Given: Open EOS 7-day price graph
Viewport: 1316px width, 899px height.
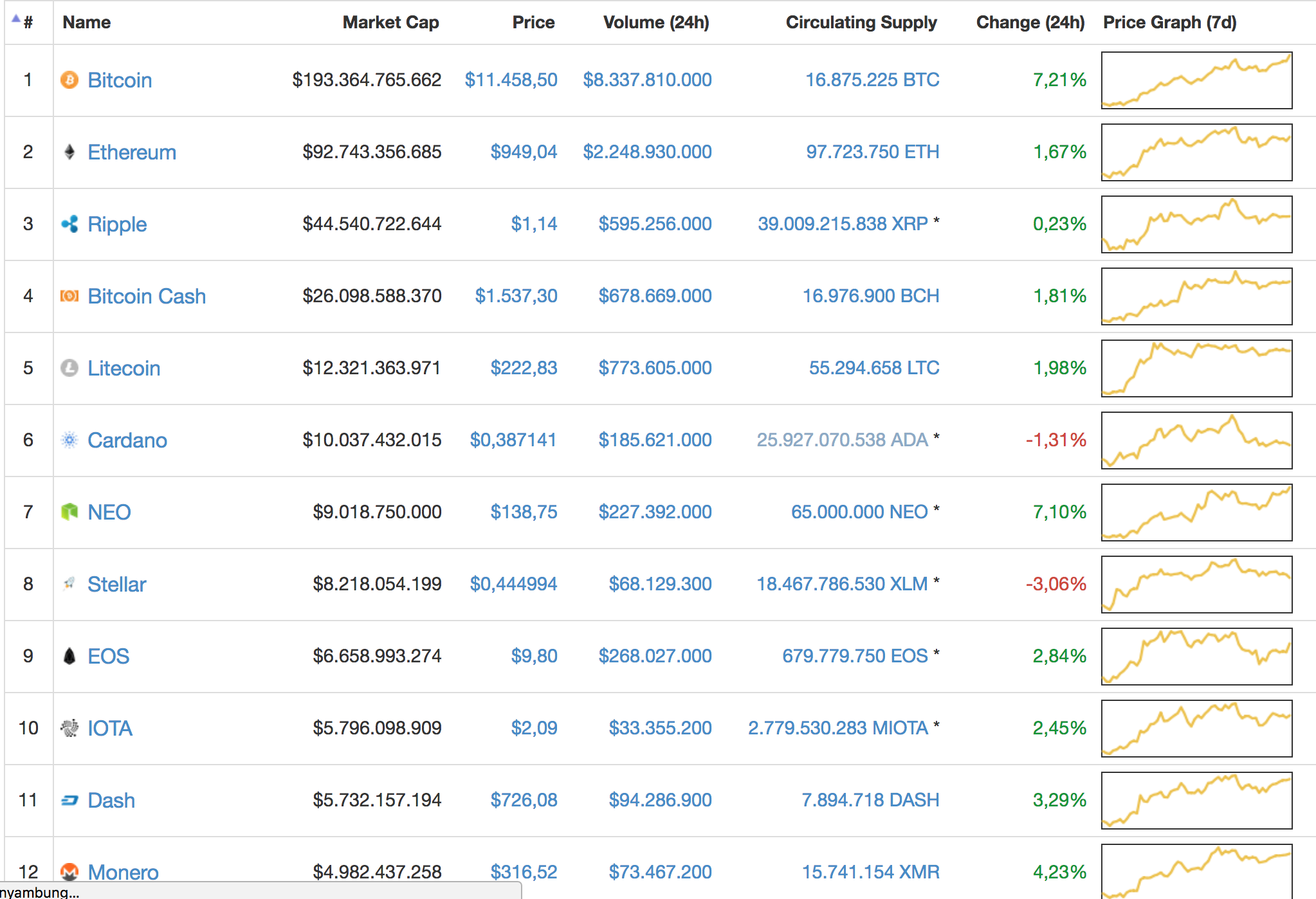Looking at the screenshot, I should 1197,657.
